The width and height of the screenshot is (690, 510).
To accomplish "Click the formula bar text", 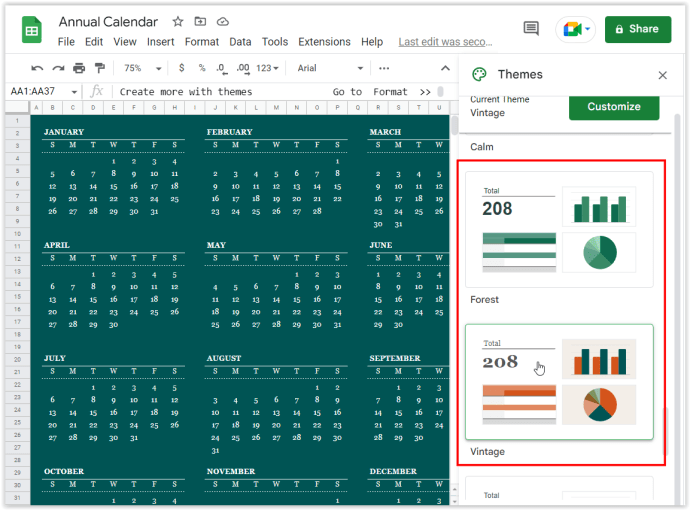I will tap(186, 92).
